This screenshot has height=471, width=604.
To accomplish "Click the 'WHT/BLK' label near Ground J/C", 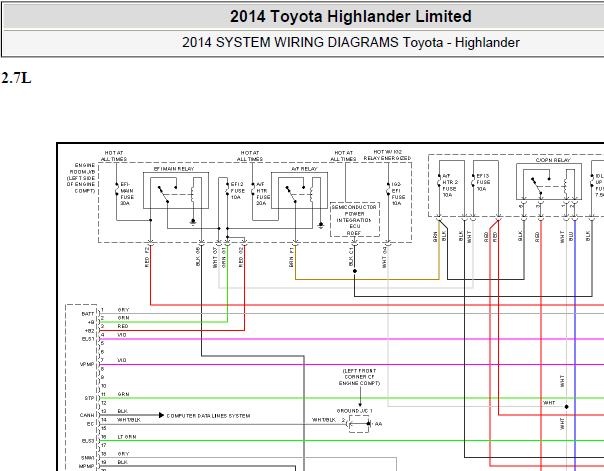I will 324,420.
